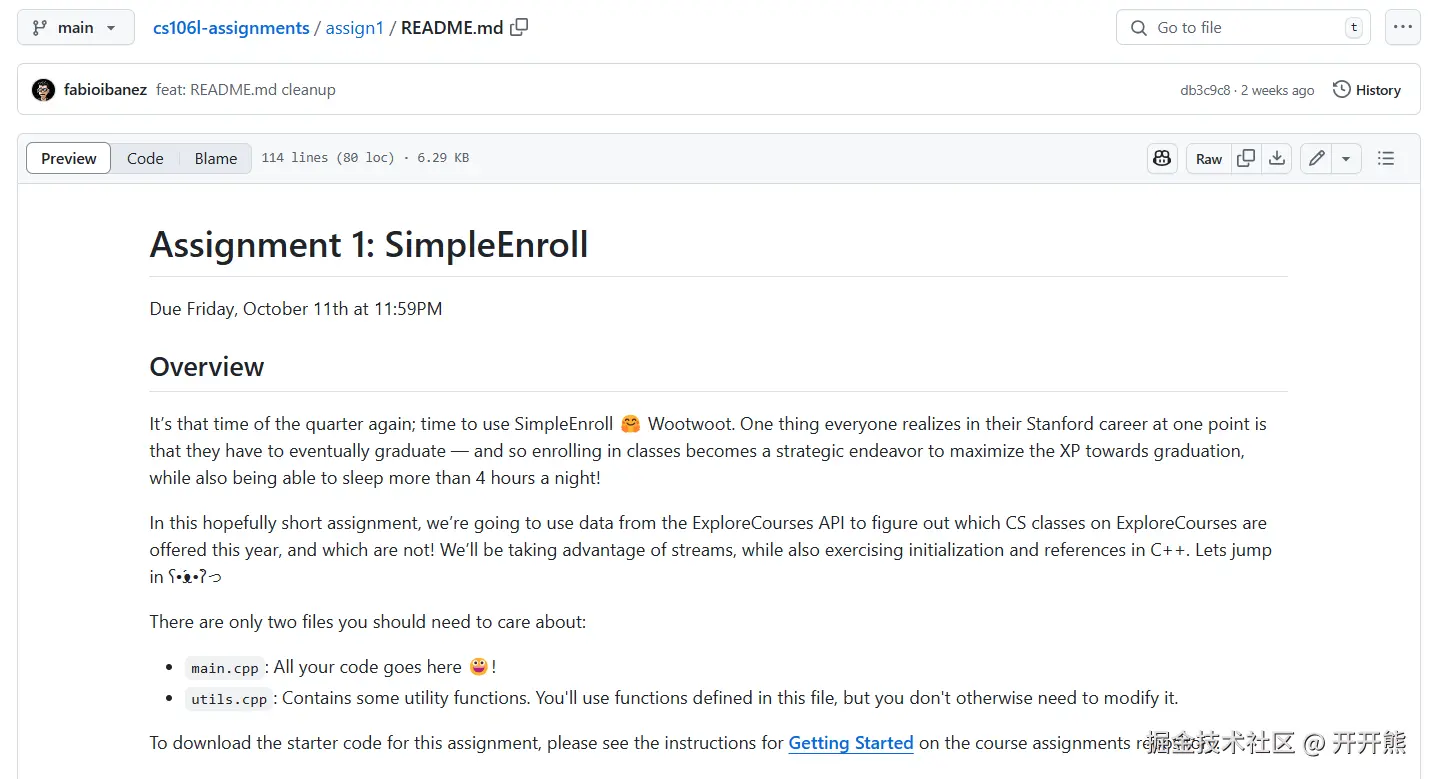Copy raw file contents

point(1246,158)
